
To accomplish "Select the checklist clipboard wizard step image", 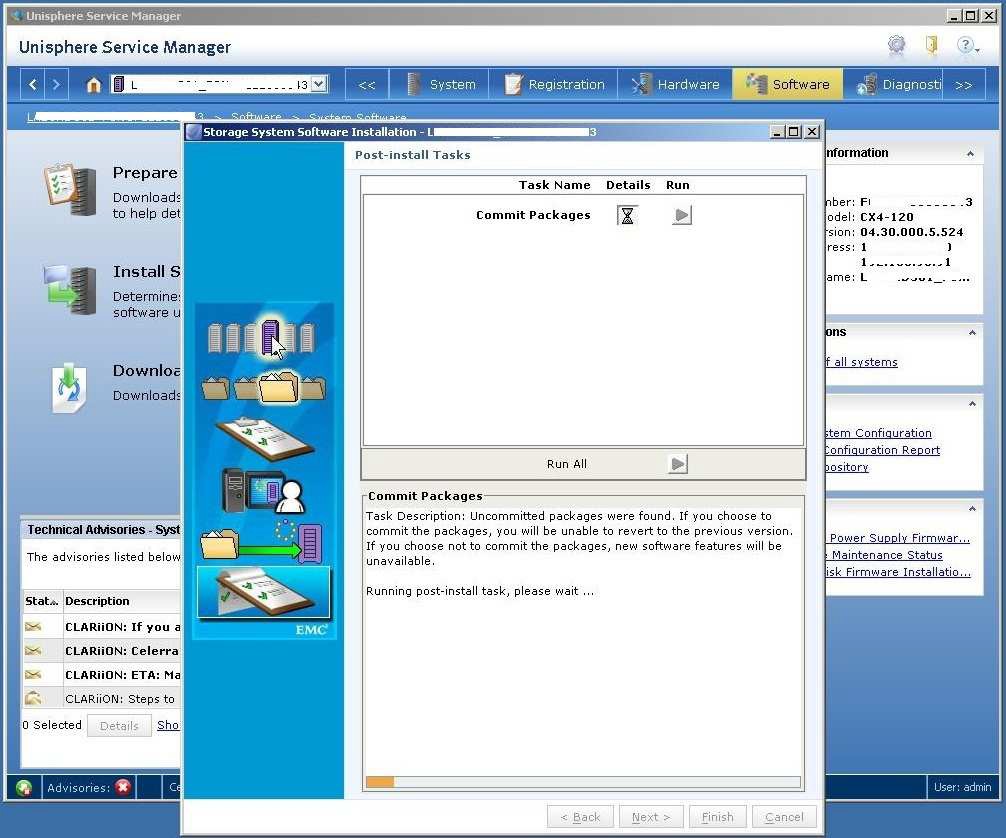I will pos(265,439).
